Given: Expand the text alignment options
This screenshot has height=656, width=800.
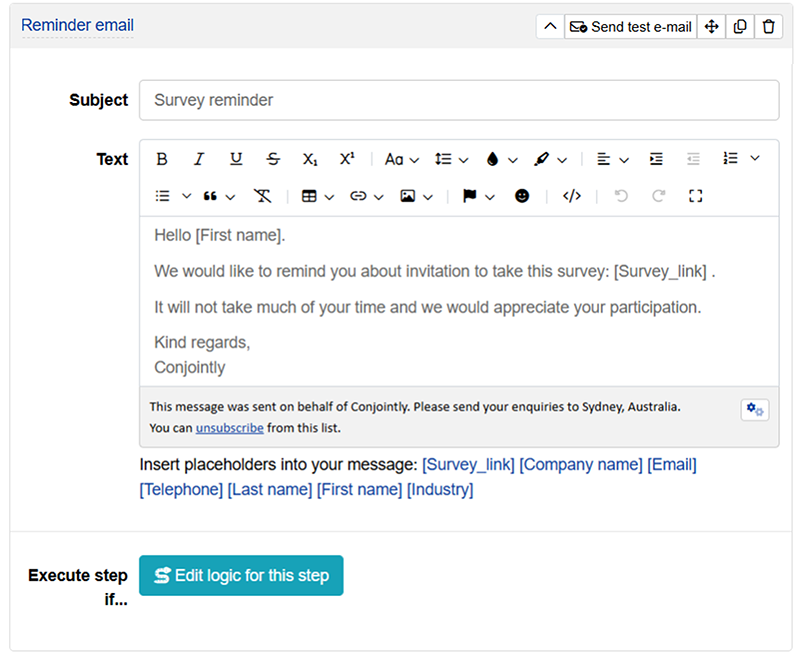Looking at the screenshot, I should [x=612, y=159].
